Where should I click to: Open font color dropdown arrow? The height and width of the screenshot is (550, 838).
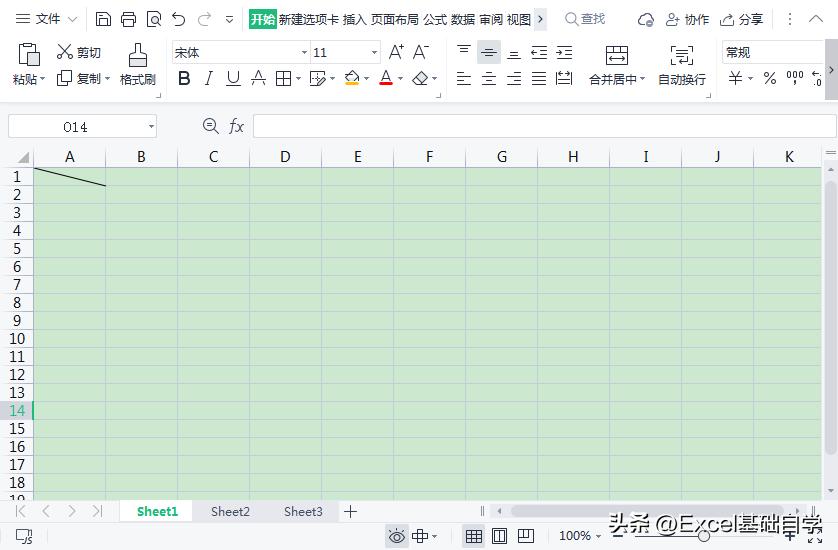pyautogui.click(x=401, y=79)
